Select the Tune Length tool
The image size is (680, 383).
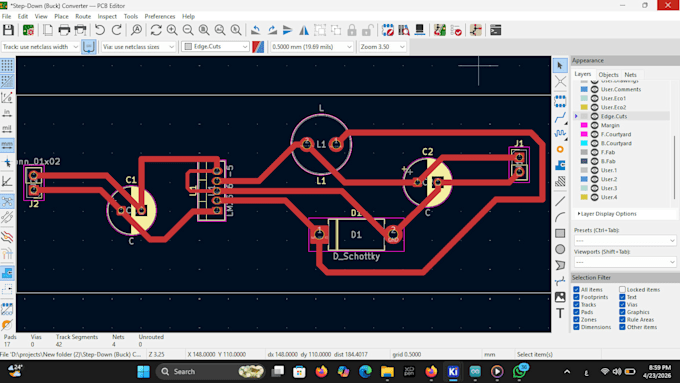(x=560, y=133)
